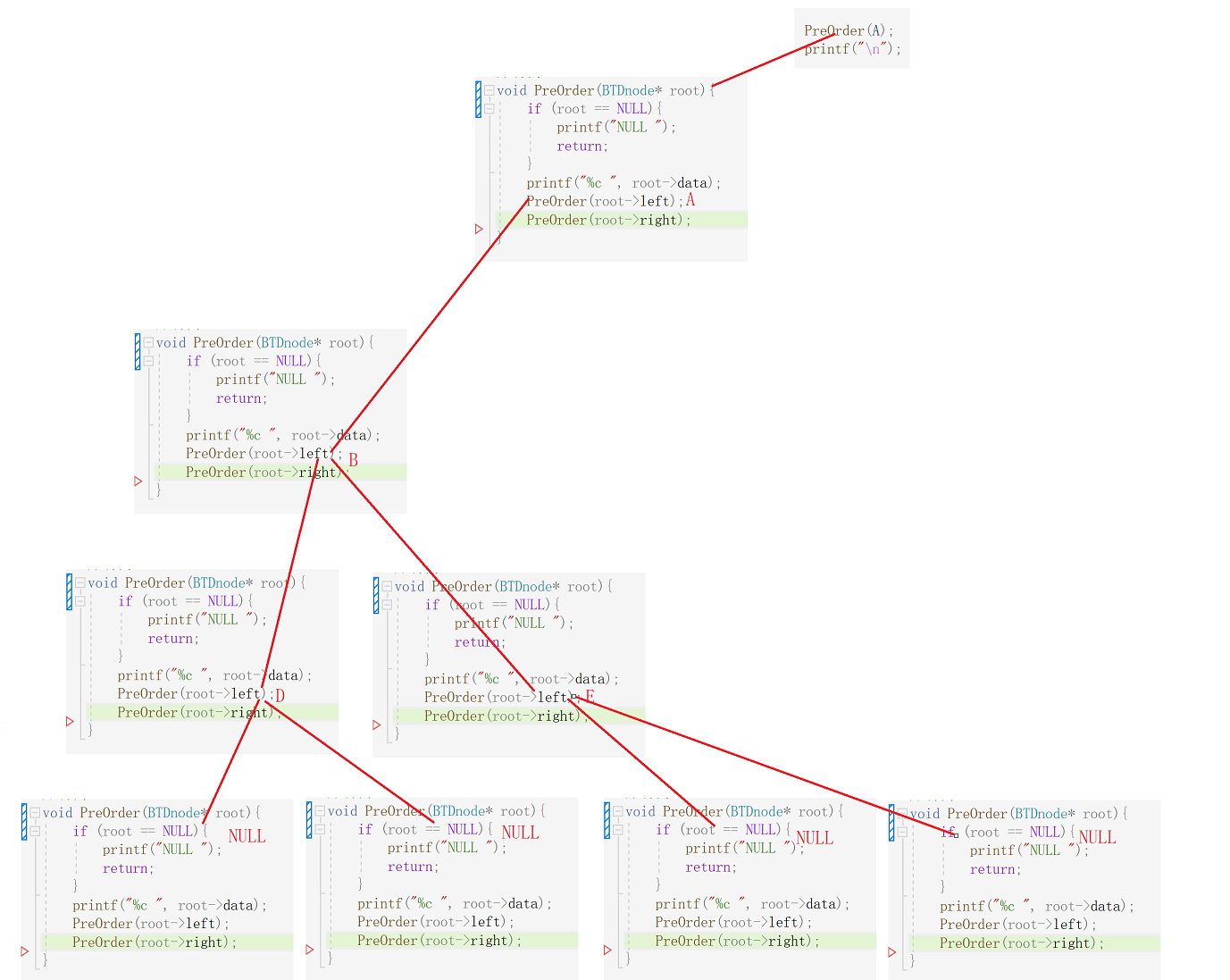
Task: Click printf("%c ", root->data) line in snippet A
Action: [x=623, y=182]
